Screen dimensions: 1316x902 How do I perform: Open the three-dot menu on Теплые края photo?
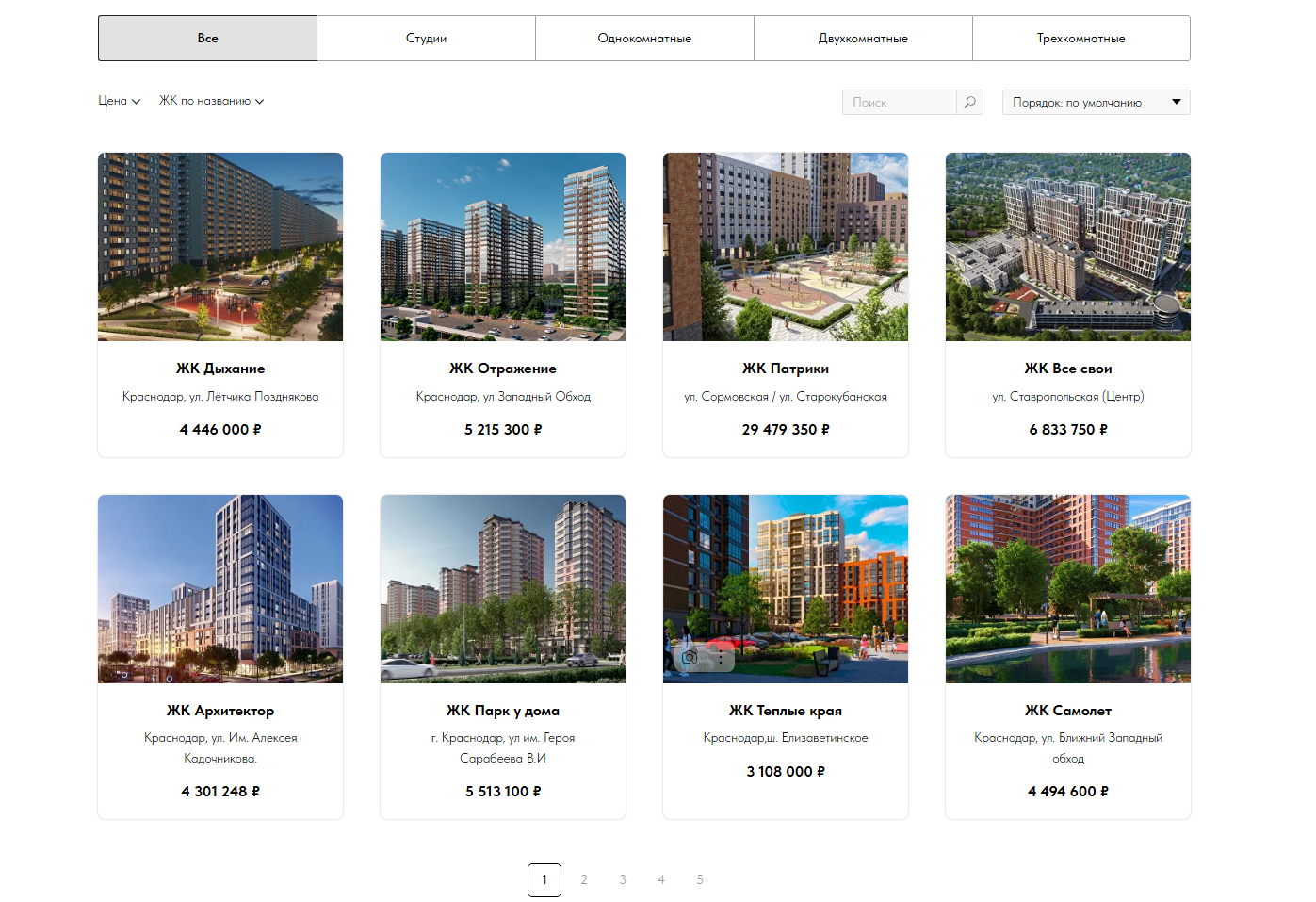[x=721, y=658]
